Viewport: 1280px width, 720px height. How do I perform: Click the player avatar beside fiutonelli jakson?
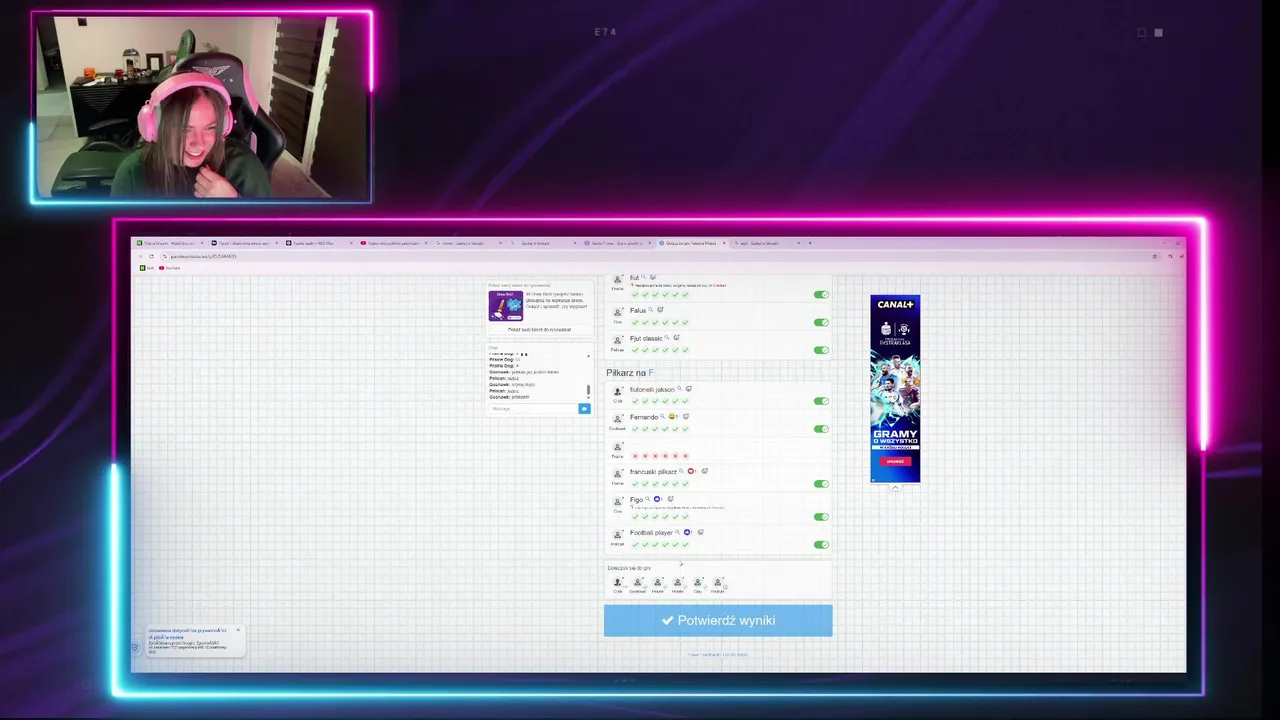[618, 391]
